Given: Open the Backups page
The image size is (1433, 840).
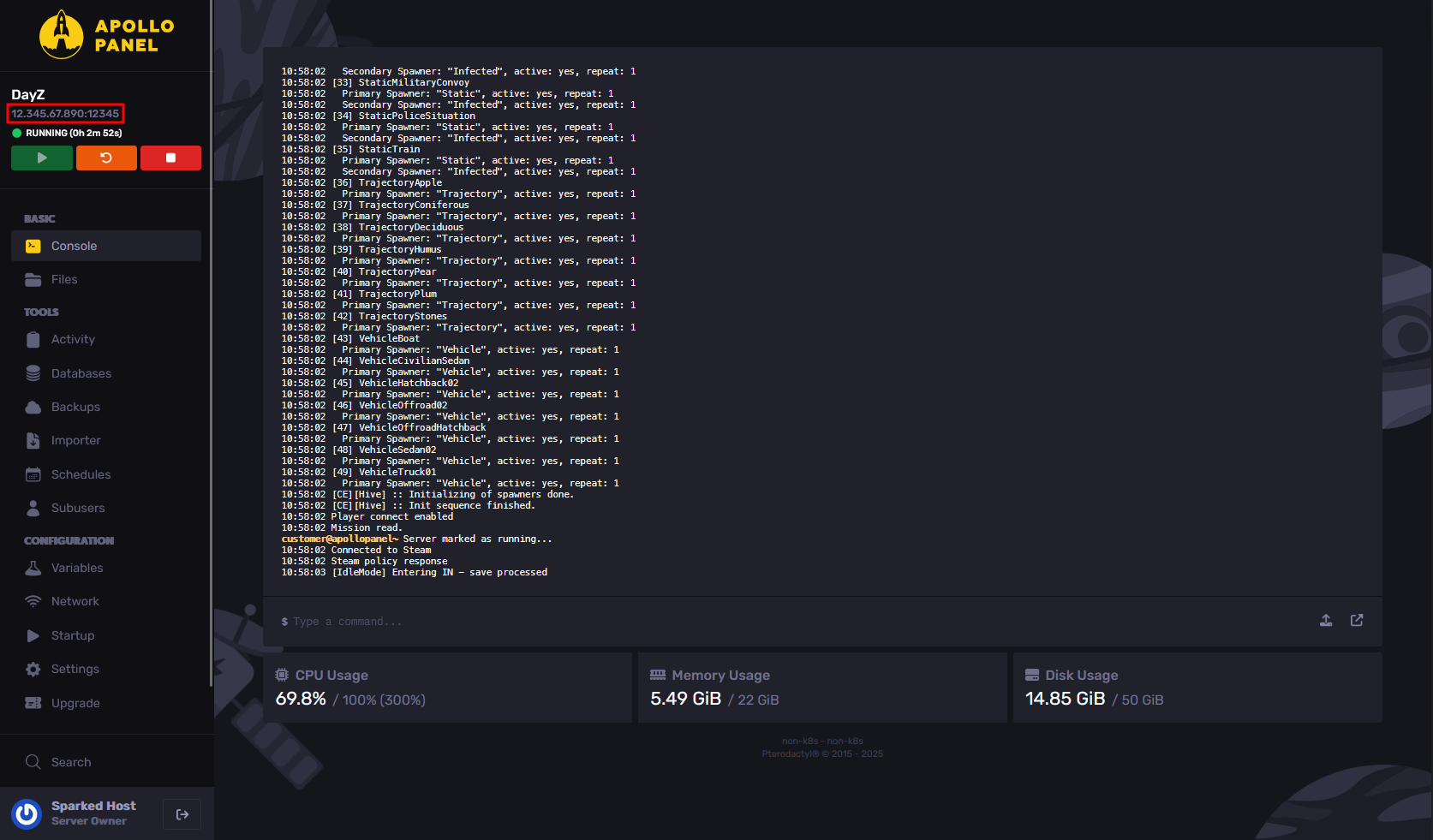Looking at the screenshot, I should point(106,407).
